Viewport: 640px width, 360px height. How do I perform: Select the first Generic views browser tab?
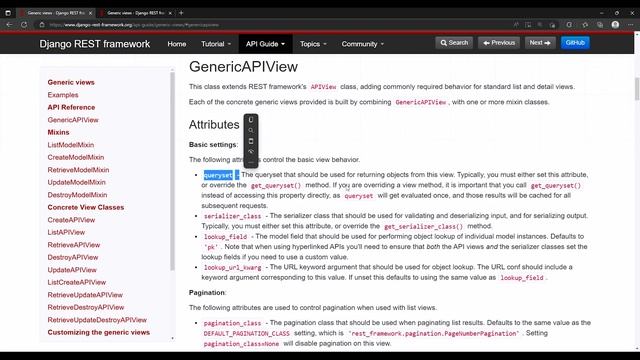56,13
